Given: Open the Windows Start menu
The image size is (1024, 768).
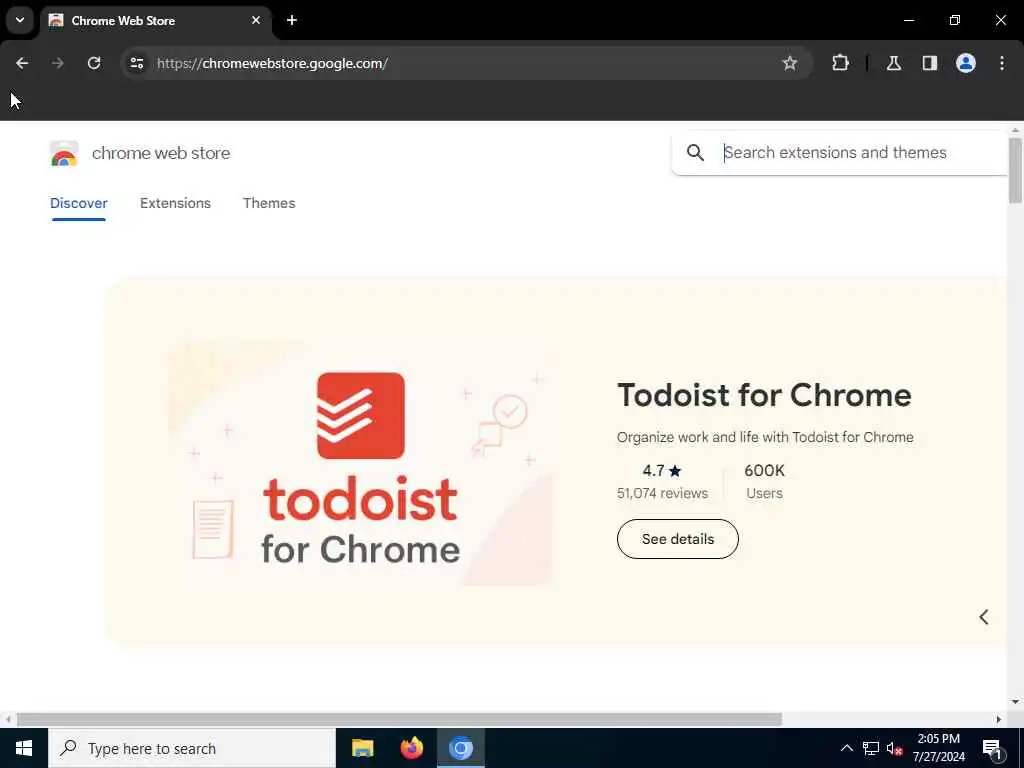Looking at the screenshot, I should click(24, 748).
